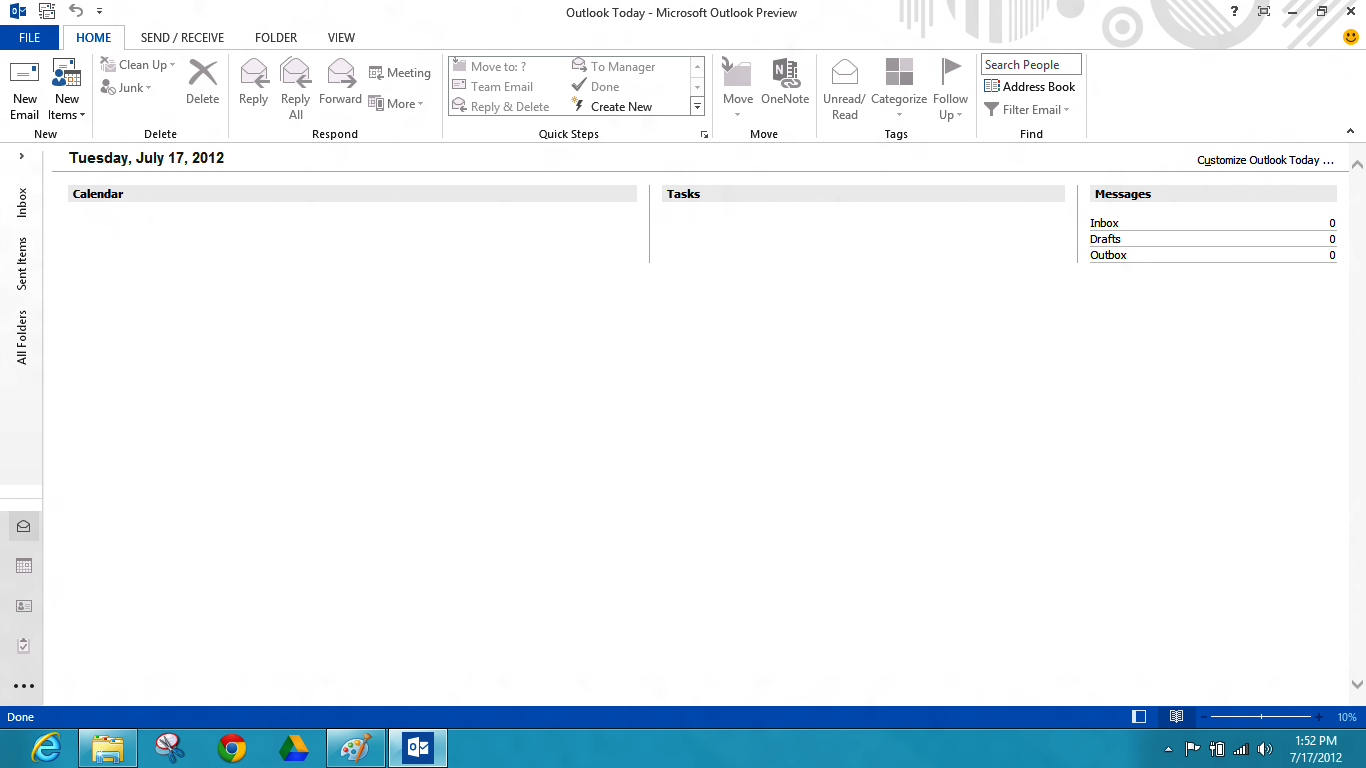Open All Folders in the folder pane
This screenshot has height=768, width=1366.
coord(22,337)
